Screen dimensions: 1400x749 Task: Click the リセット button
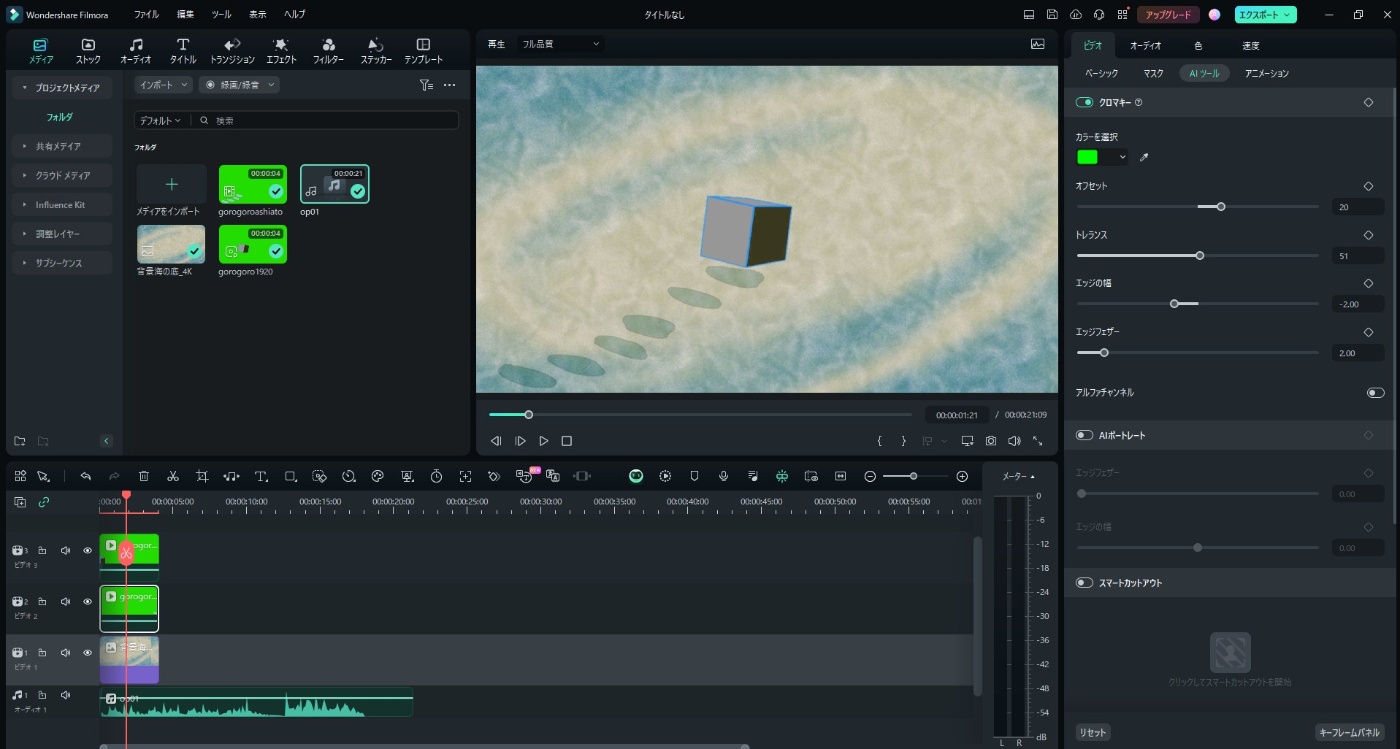[1092, 733]
